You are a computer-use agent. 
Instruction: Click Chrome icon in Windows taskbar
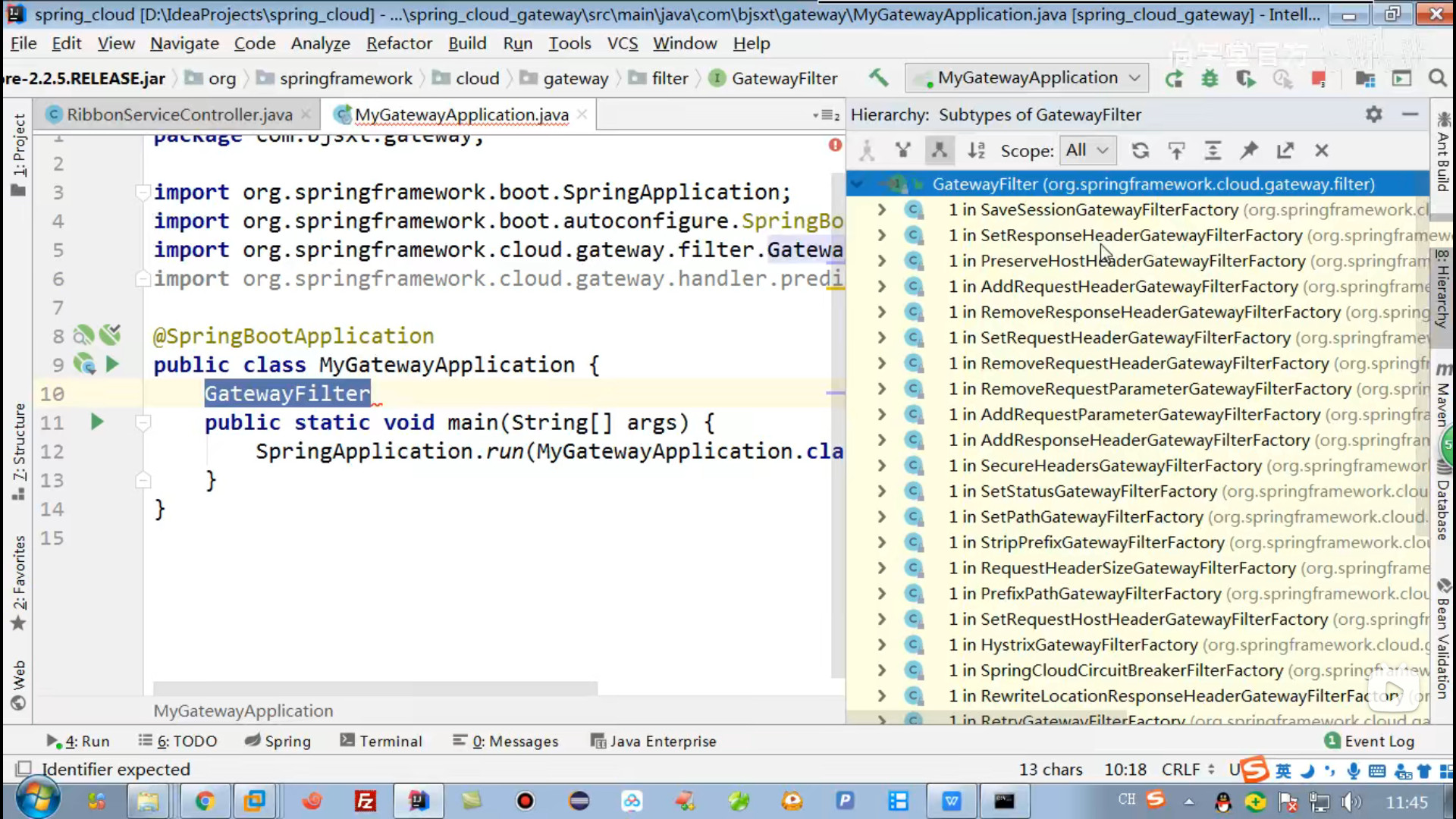coord(204,801)
